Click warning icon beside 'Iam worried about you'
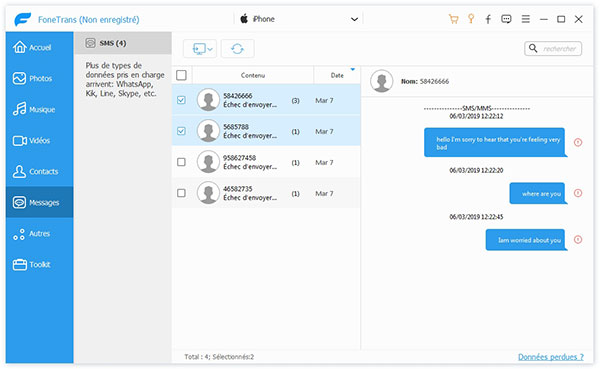The image size is (600, 370). 578,240
